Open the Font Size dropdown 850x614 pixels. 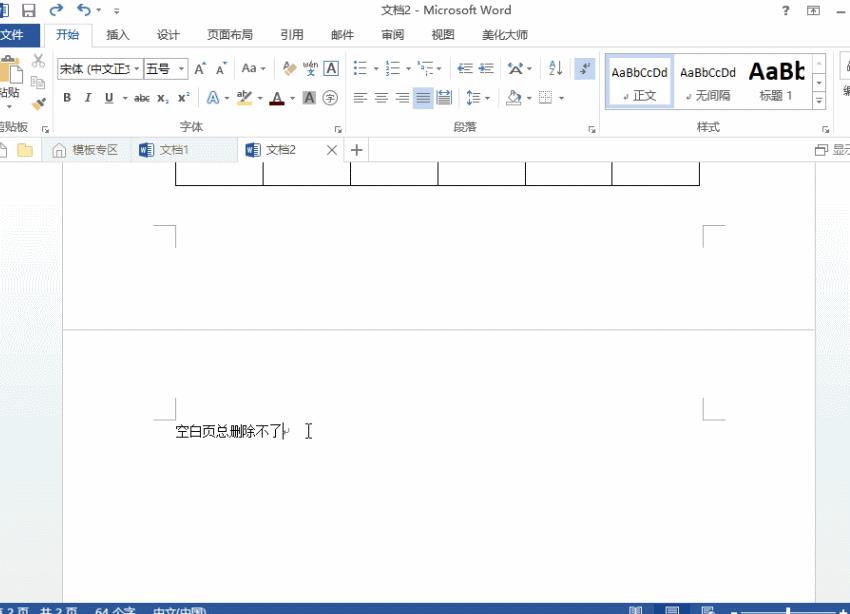click(x=179, y=68)
